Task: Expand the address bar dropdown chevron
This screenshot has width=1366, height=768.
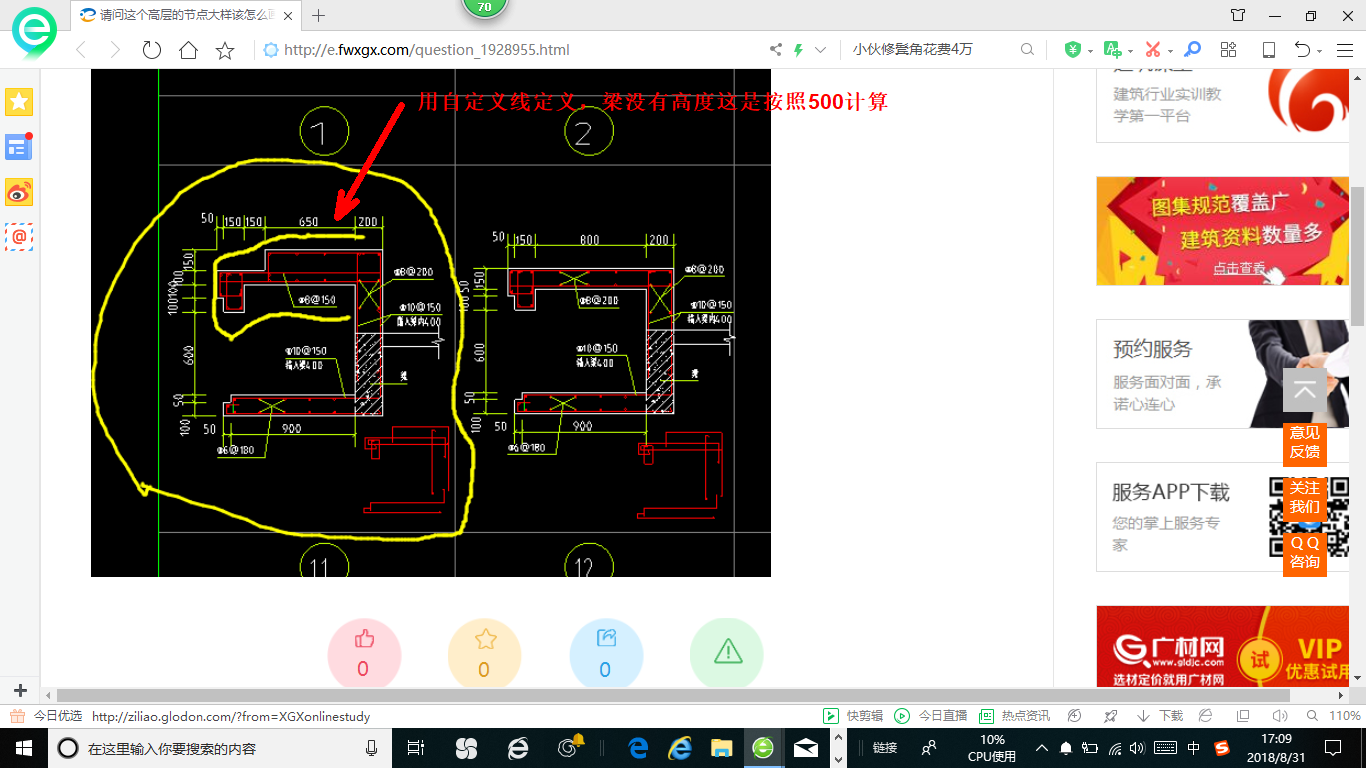Action: 821,50
